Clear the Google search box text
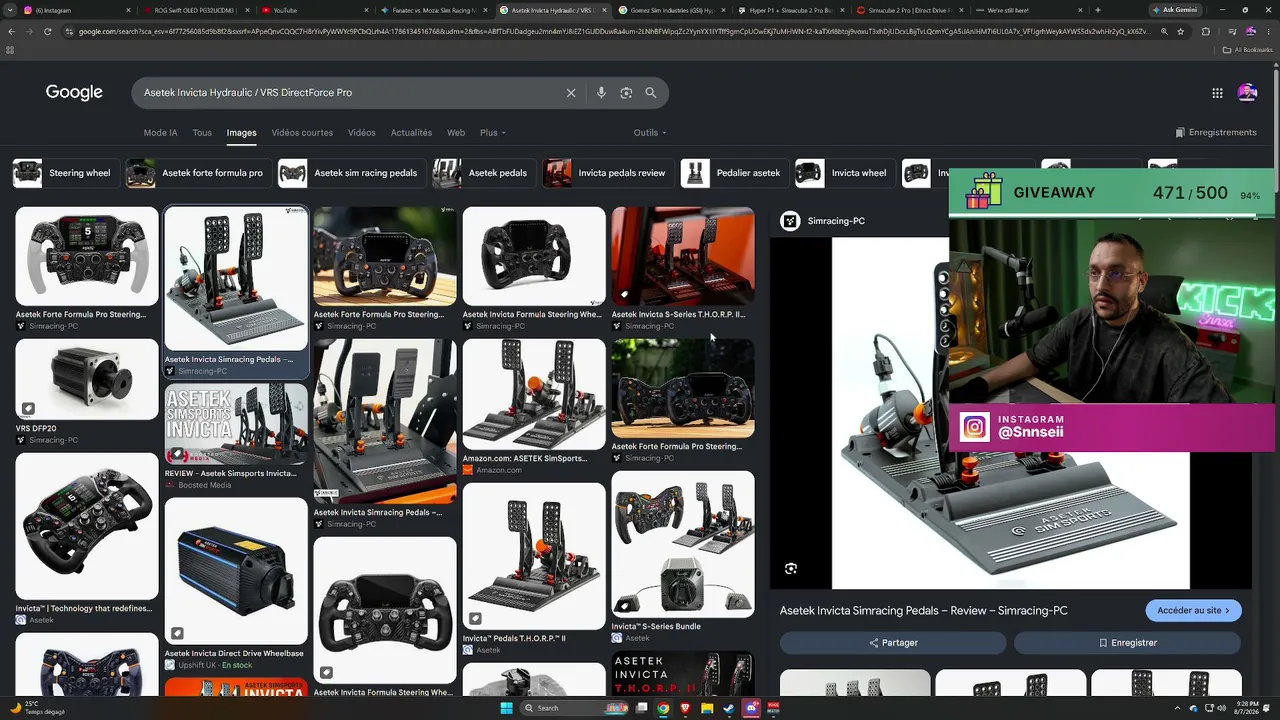1280x720 pixels. pos(571,93)
